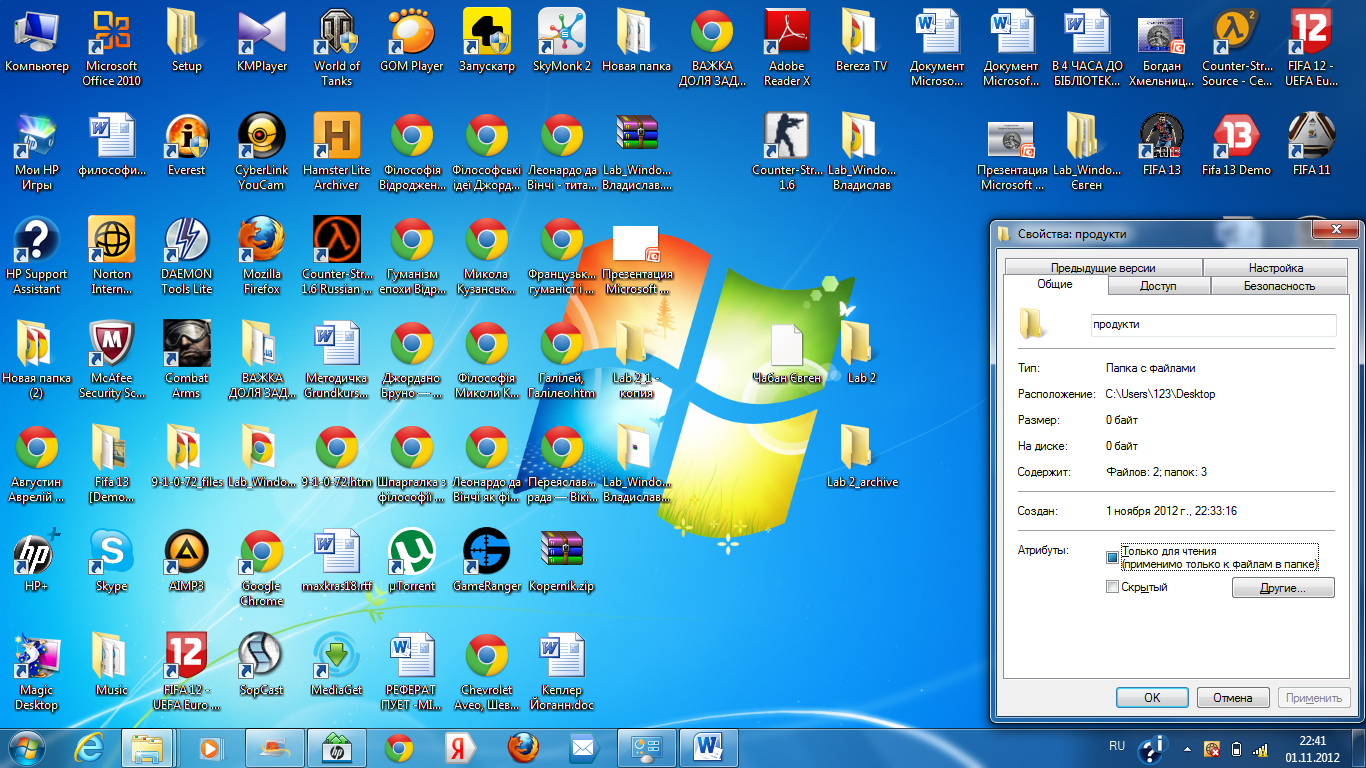Screen dimensions: 1366x768
Task: Select the Общие tab
Action: point(1055,284)
